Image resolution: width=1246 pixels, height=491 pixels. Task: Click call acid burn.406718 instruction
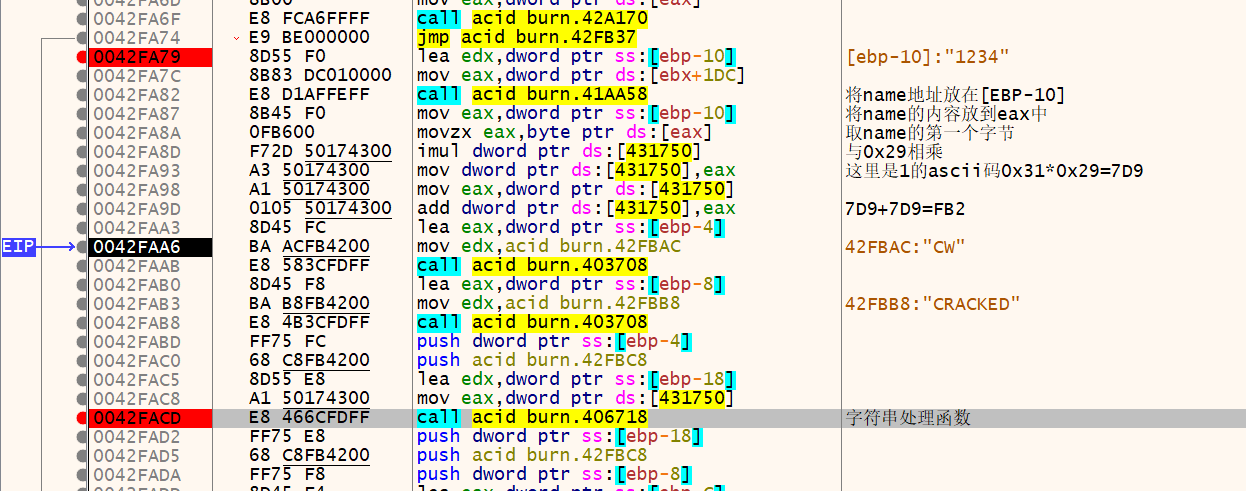531,417
